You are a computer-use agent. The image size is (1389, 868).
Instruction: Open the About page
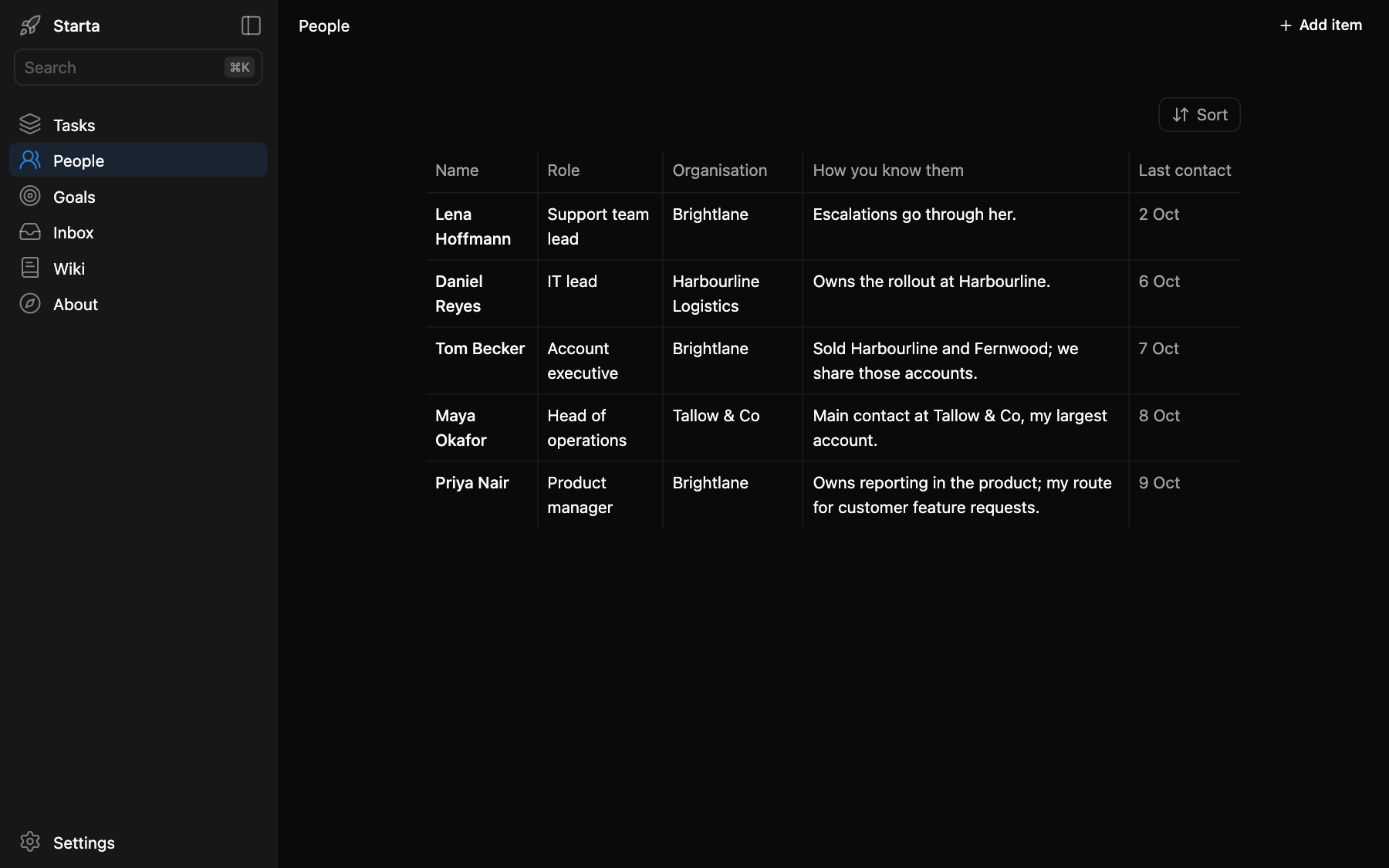(138, 303)
